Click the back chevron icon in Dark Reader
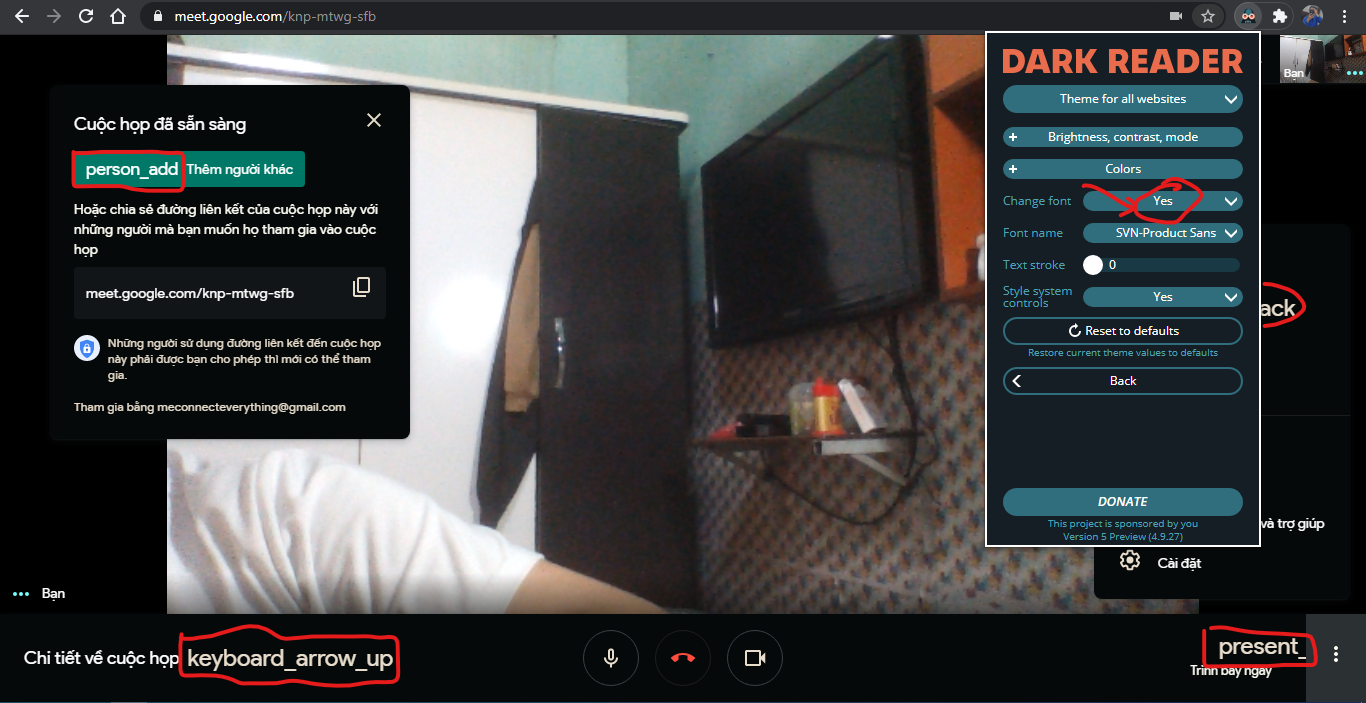 pyautogui.click(x=1017, y=381)
